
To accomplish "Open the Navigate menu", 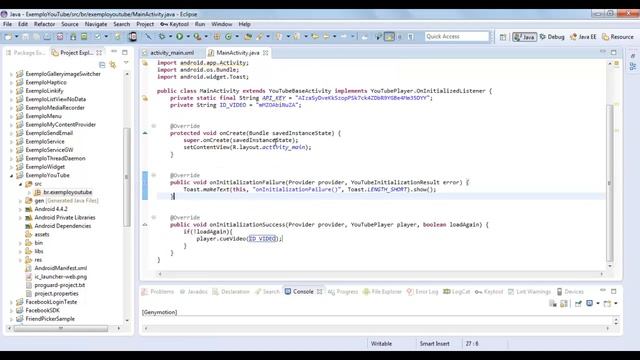I will pyautogui.click(x=96, y=24).
